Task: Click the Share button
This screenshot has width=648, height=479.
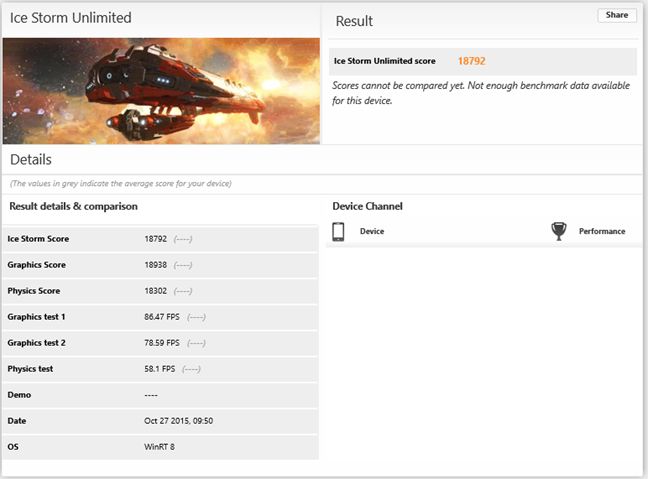Action: tap(617, 15)
